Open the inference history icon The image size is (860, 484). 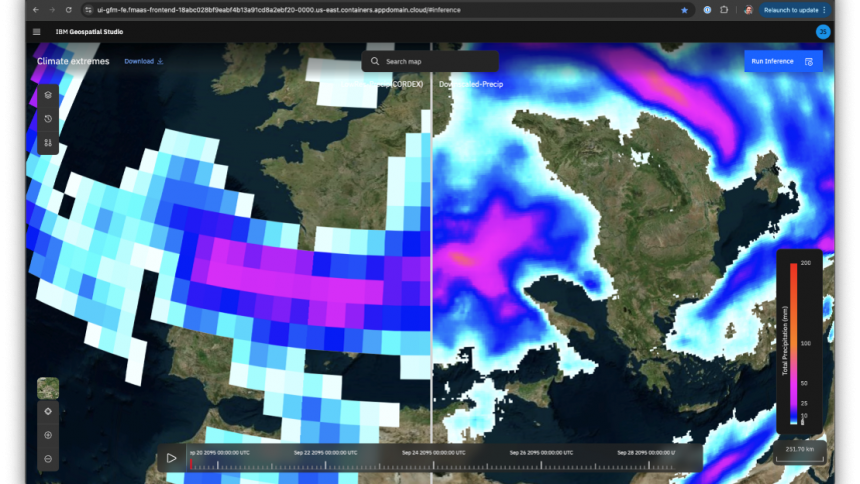[x=48, y=119]
